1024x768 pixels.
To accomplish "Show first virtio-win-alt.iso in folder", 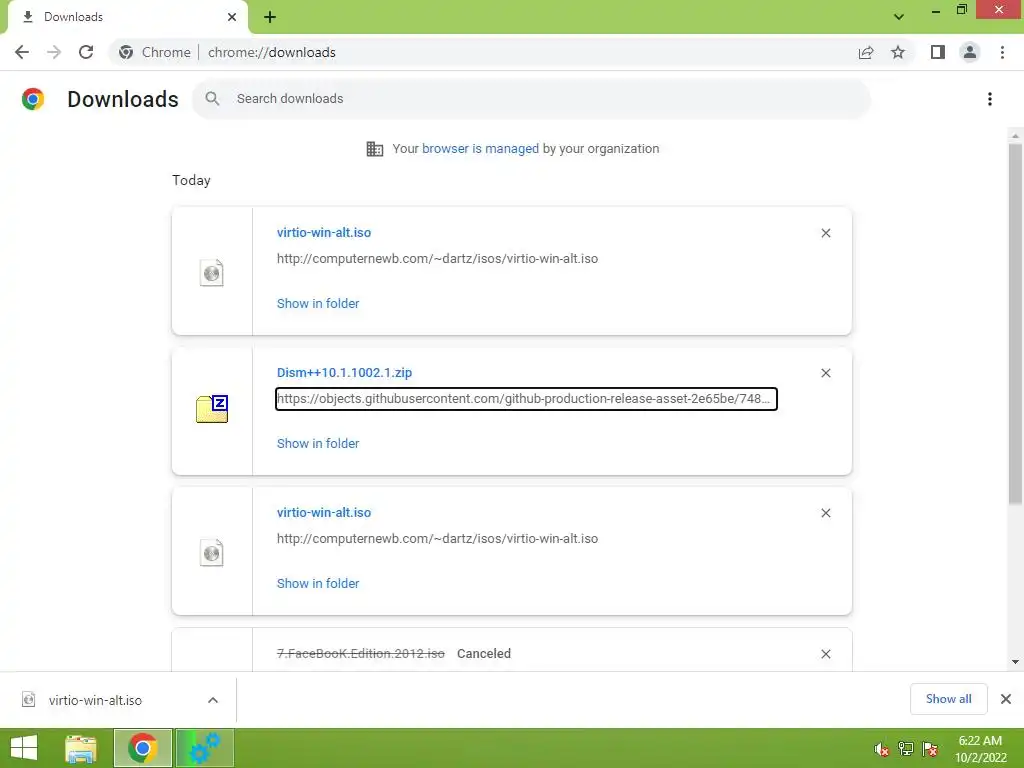I will (318, 304).
